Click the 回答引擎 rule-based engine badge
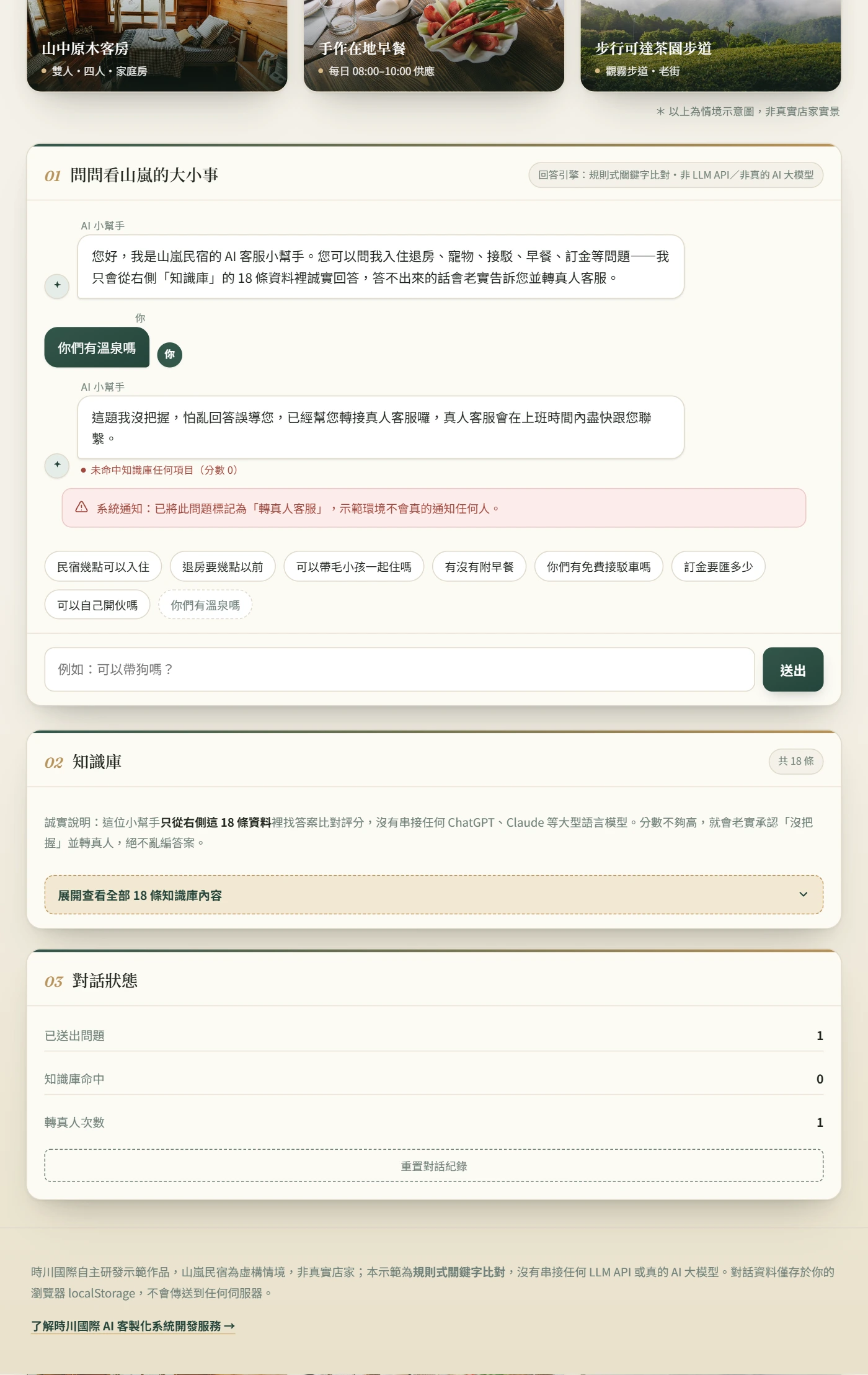868x1375 pixels. [x=676, y=175]
